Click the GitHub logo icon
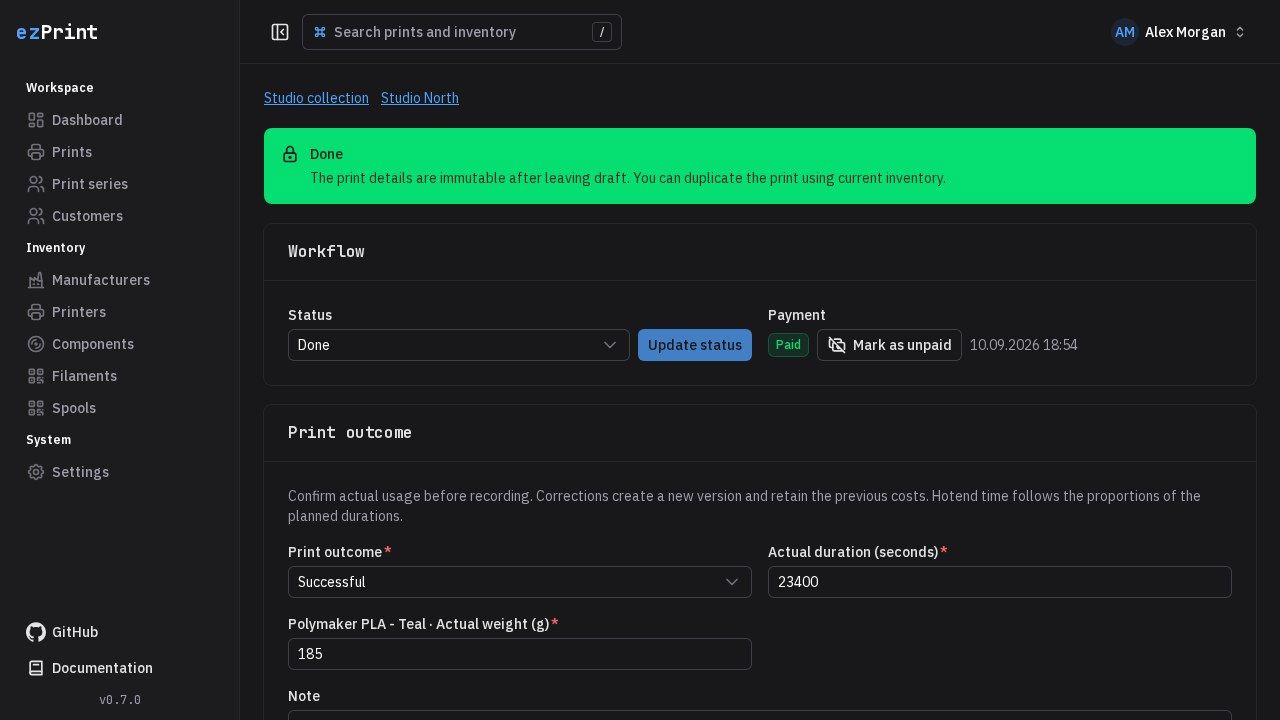The width and height of the screenshot is (1280, 720). pos(36,632)
